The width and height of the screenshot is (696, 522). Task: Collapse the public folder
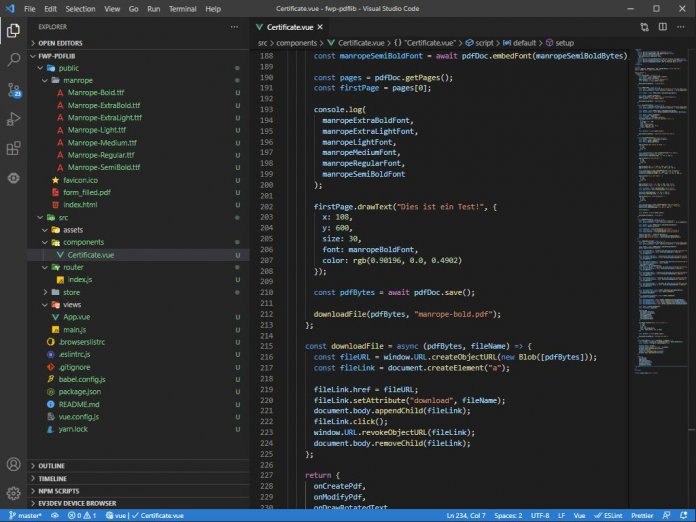(x=138, y=68)
